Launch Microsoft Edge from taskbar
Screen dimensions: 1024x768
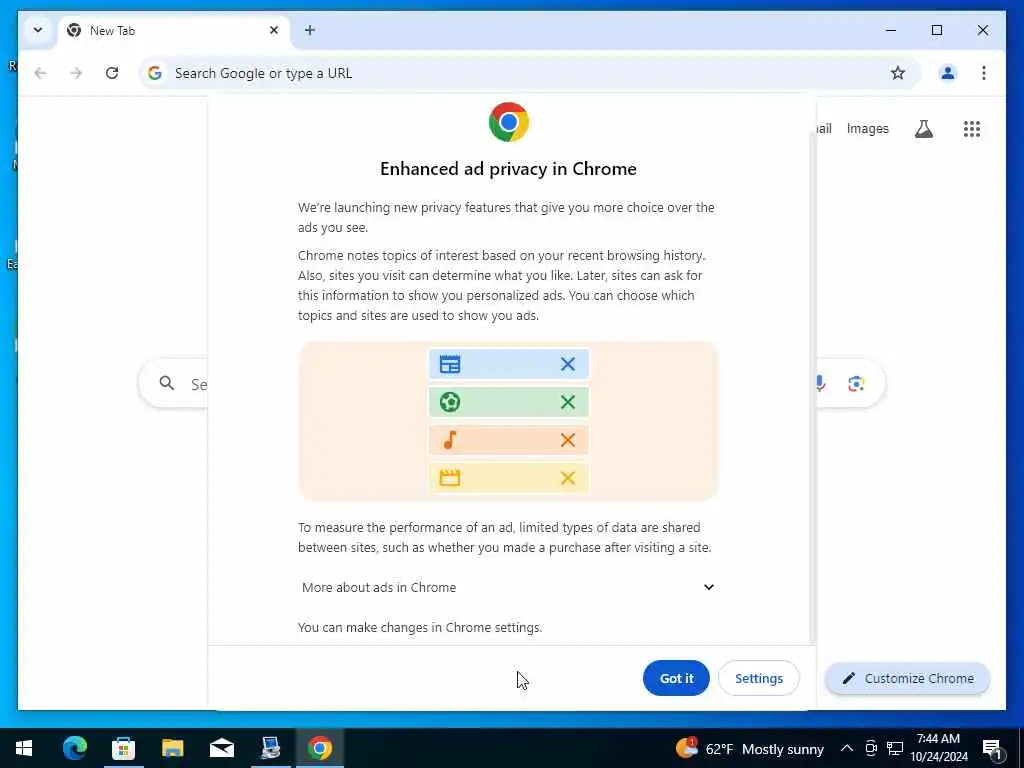pyautogui.click(x=74, y=748)
